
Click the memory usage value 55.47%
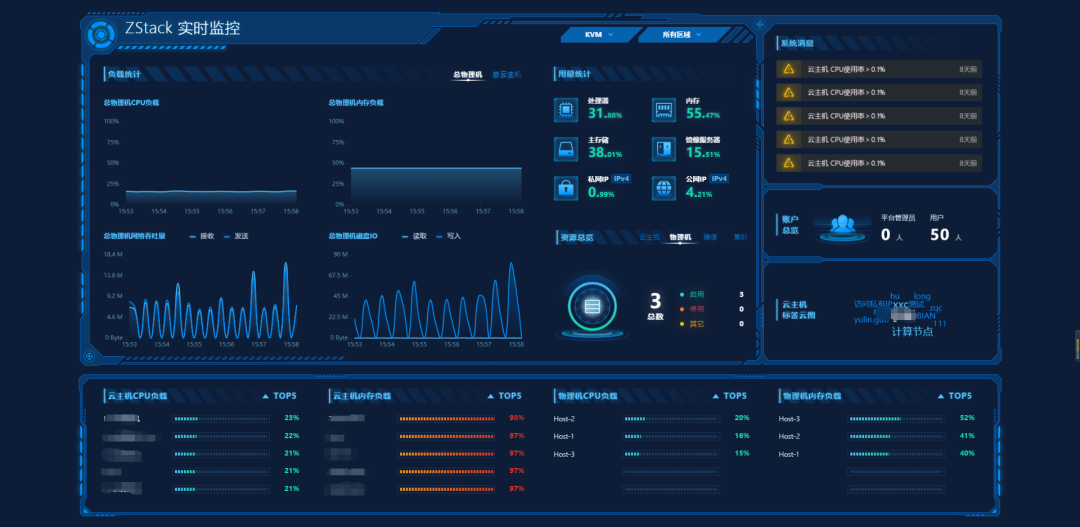703,114
